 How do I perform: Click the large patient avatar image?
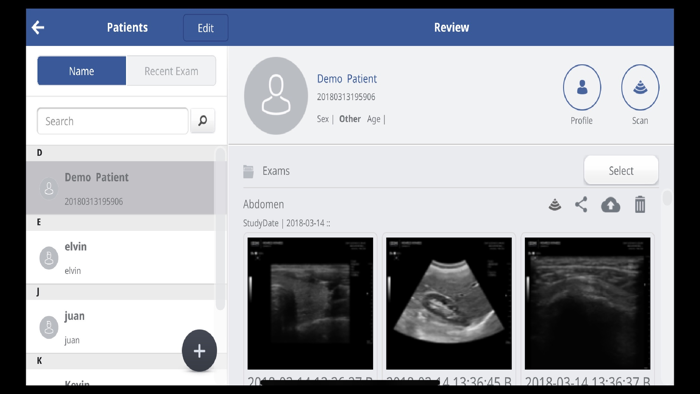click(x=276, y=95)
